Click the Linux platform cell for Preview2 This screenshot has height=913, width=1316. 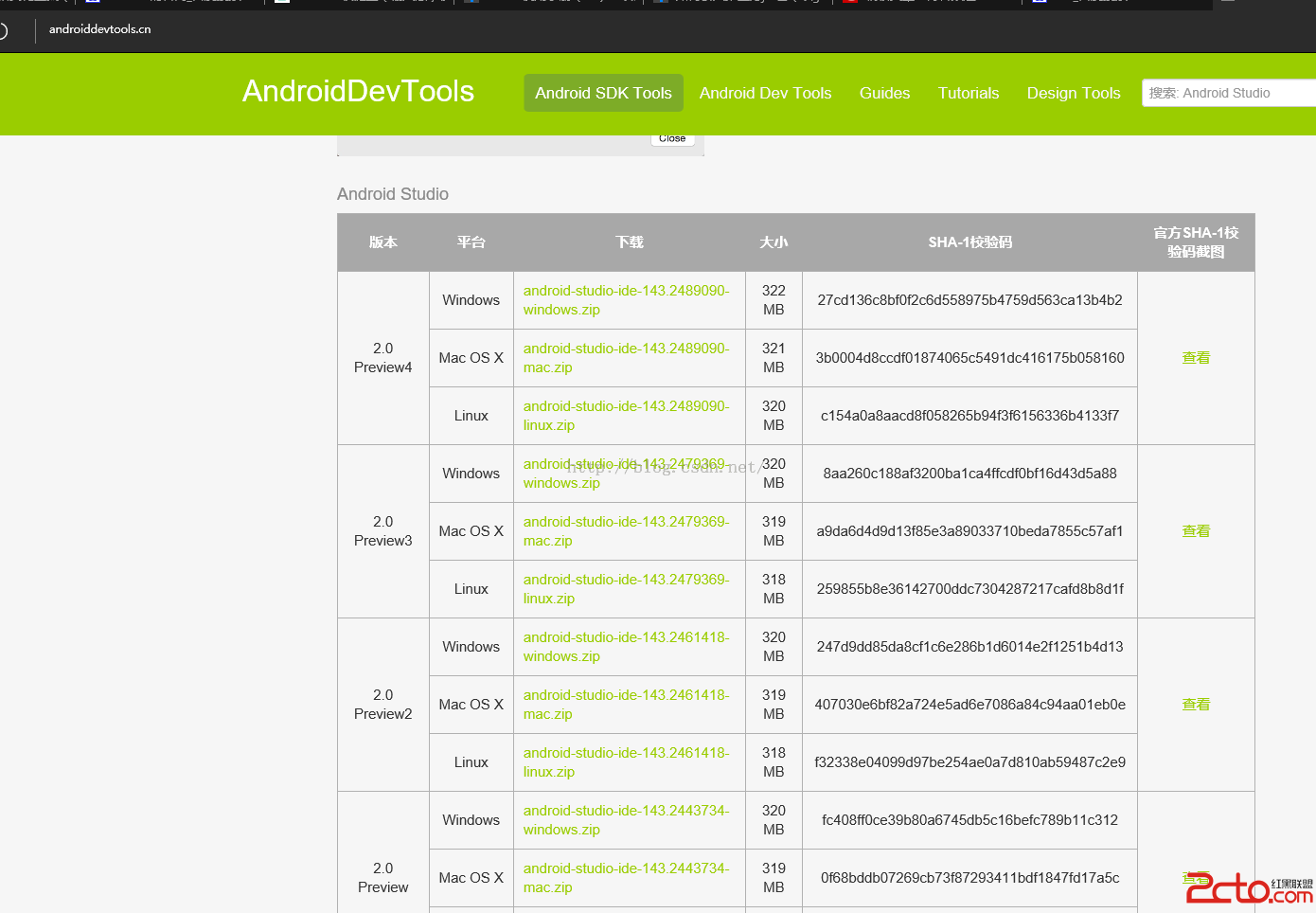pyautogui.click(x=471, y=762)
